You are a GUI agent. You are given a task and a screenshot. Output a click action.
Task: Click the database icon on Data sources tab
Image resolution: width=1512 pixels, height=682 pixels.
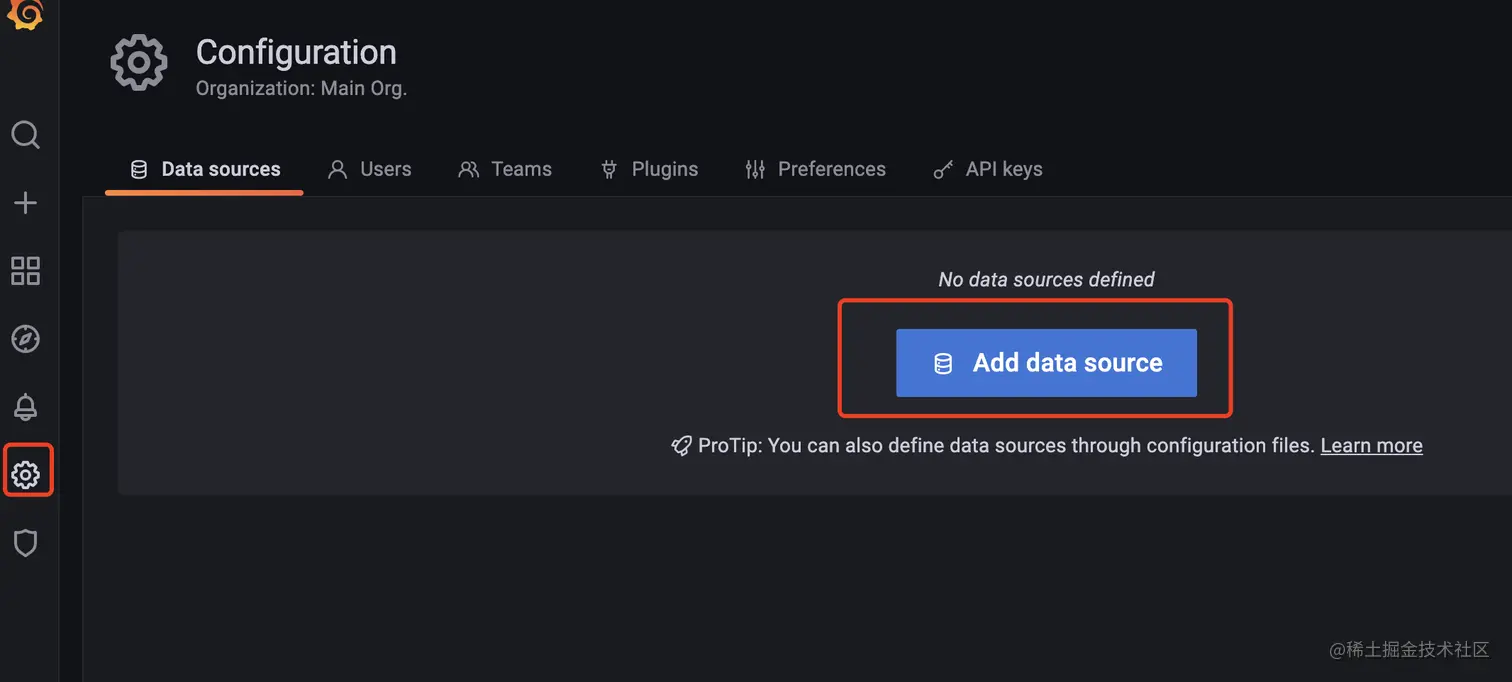coord(137,169)
